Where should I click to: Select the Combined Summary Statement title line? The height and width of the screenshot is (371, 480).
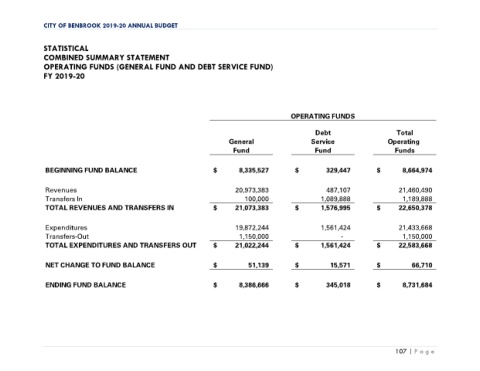[106, 58]
